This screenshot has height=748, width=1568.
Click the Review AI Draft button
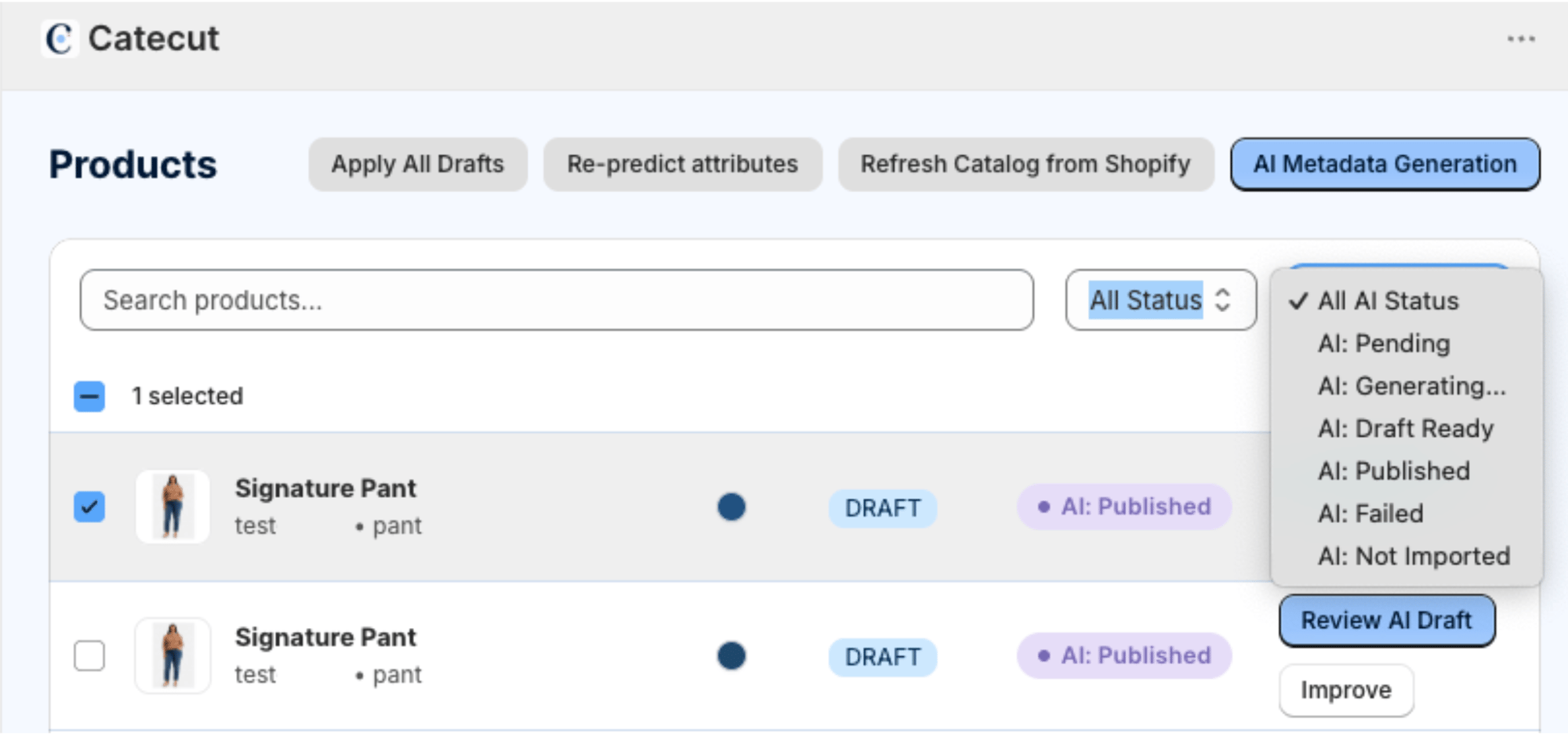coord(1387,620)
